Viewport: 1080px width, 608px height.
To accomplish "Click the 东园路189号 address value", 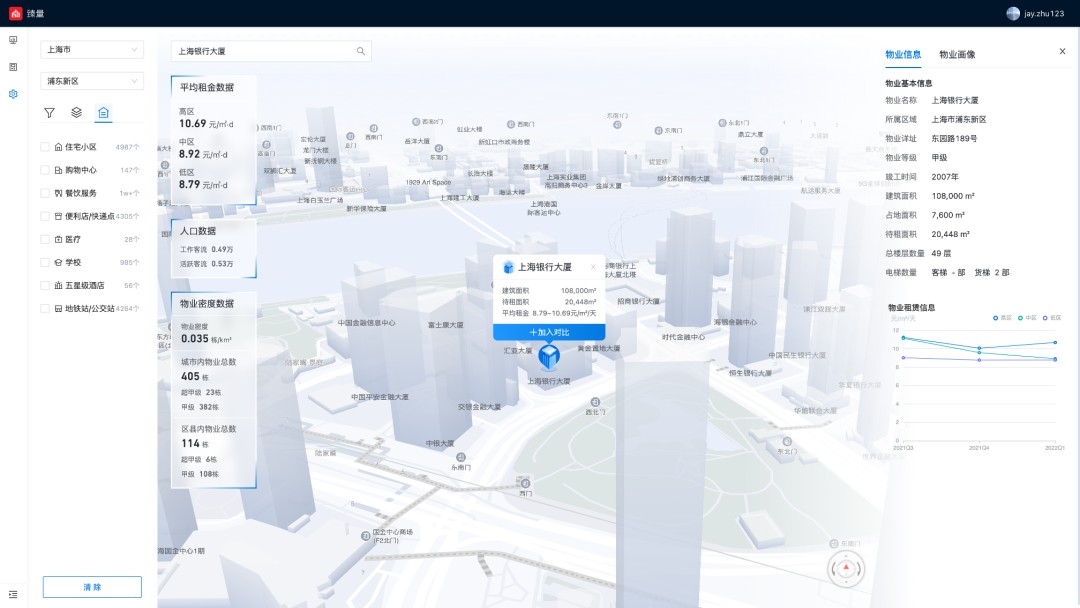I will click(x=954, y=138).
